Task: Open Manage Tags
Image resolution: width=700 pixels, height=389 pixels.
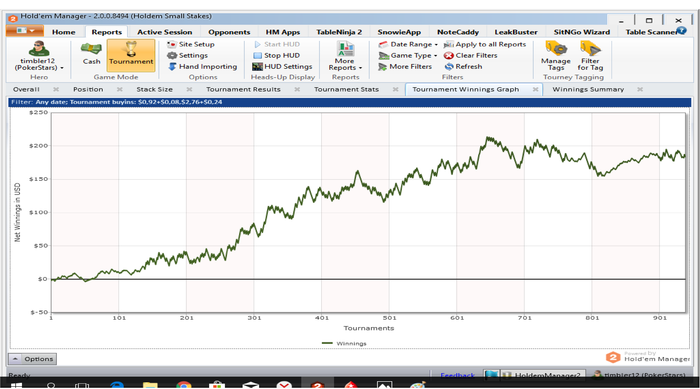Action: (x=556, y=56)
